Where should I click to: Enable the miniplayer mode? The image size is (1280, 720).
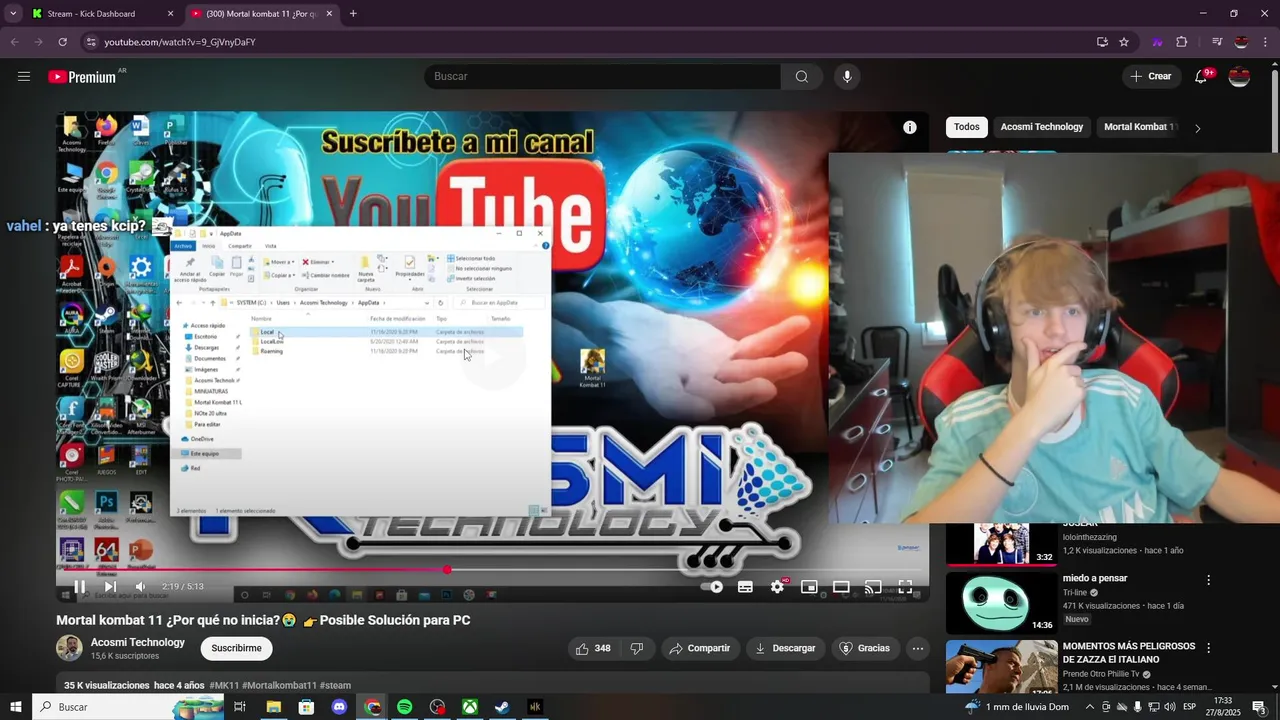(x=809, y=587)
